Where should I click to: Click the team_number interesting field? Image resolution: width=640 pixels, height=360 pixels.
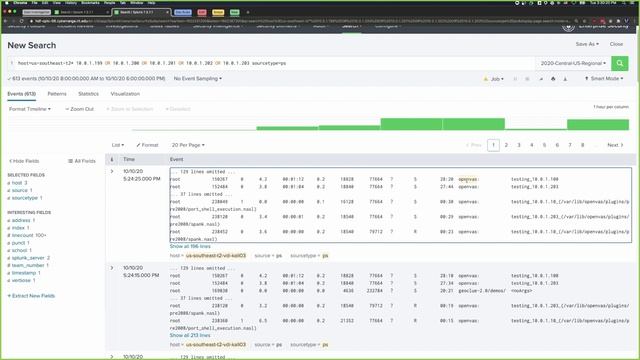[x=28, y=265]
